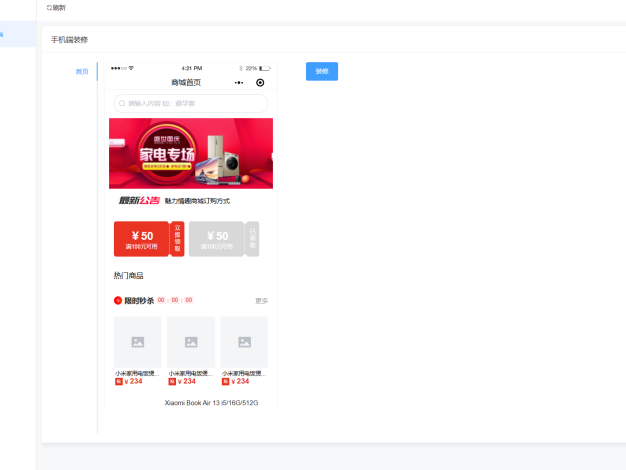
Task: Click the red ¥50 coupon
Action: point(142,239)
